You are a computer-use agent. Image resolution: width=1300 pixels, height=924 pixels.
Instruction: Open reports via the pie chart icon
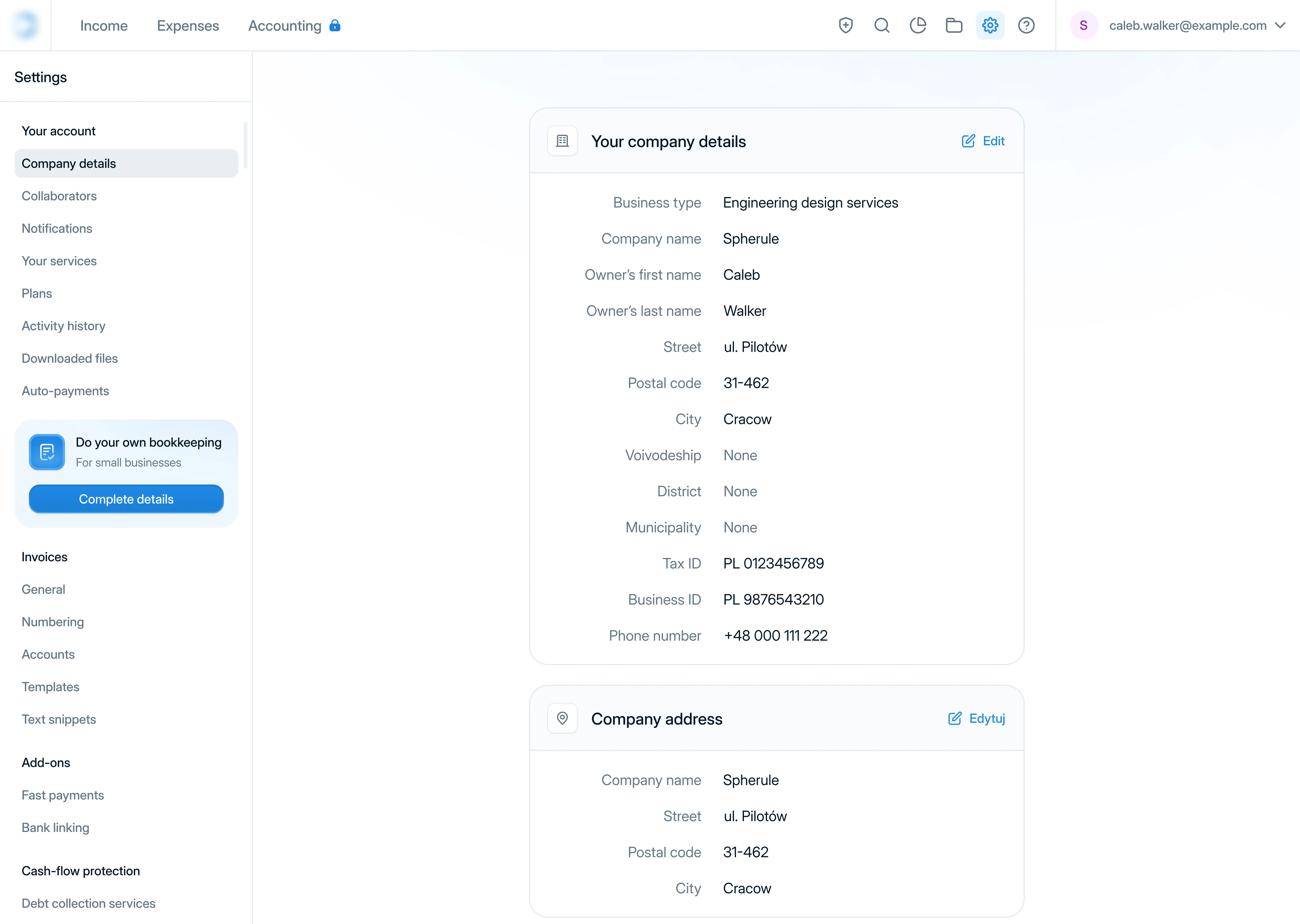(918, 25)
